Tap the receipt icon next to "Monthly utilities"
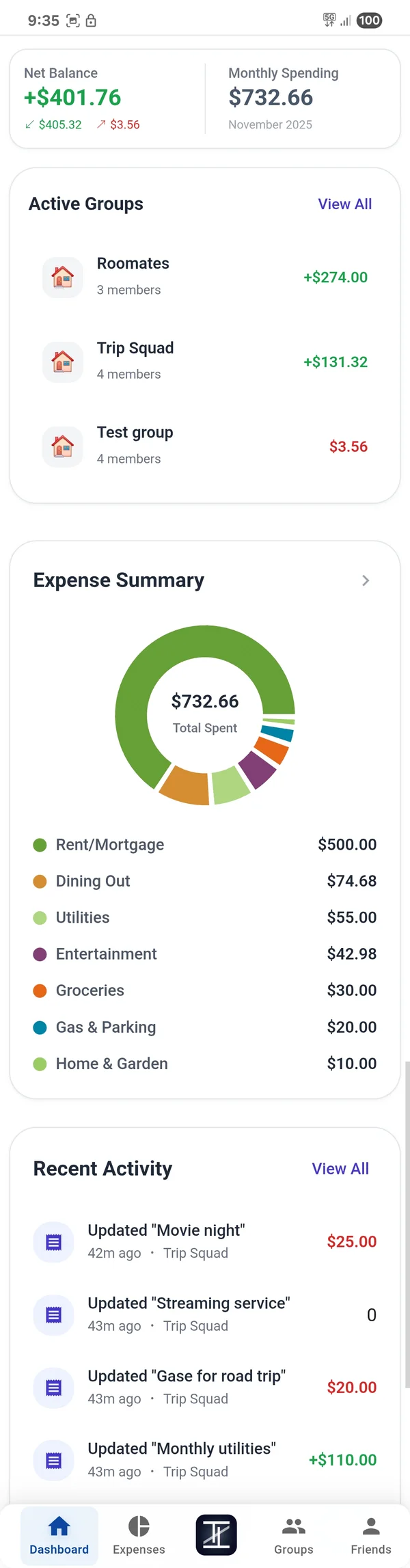Image resolution: width=410 pixels, height=1568 pixels. (53, 1460)
